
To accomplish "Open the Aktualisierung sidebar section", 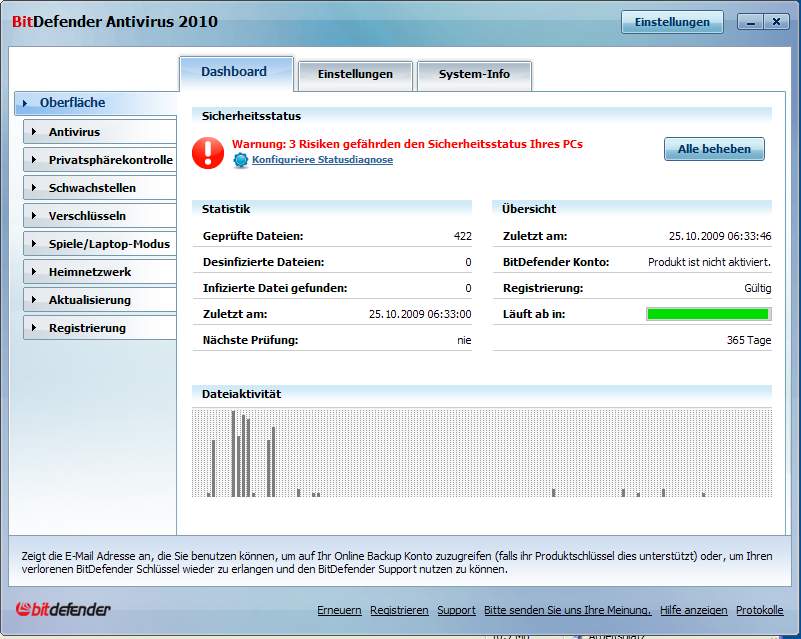I will coord(100,300).
